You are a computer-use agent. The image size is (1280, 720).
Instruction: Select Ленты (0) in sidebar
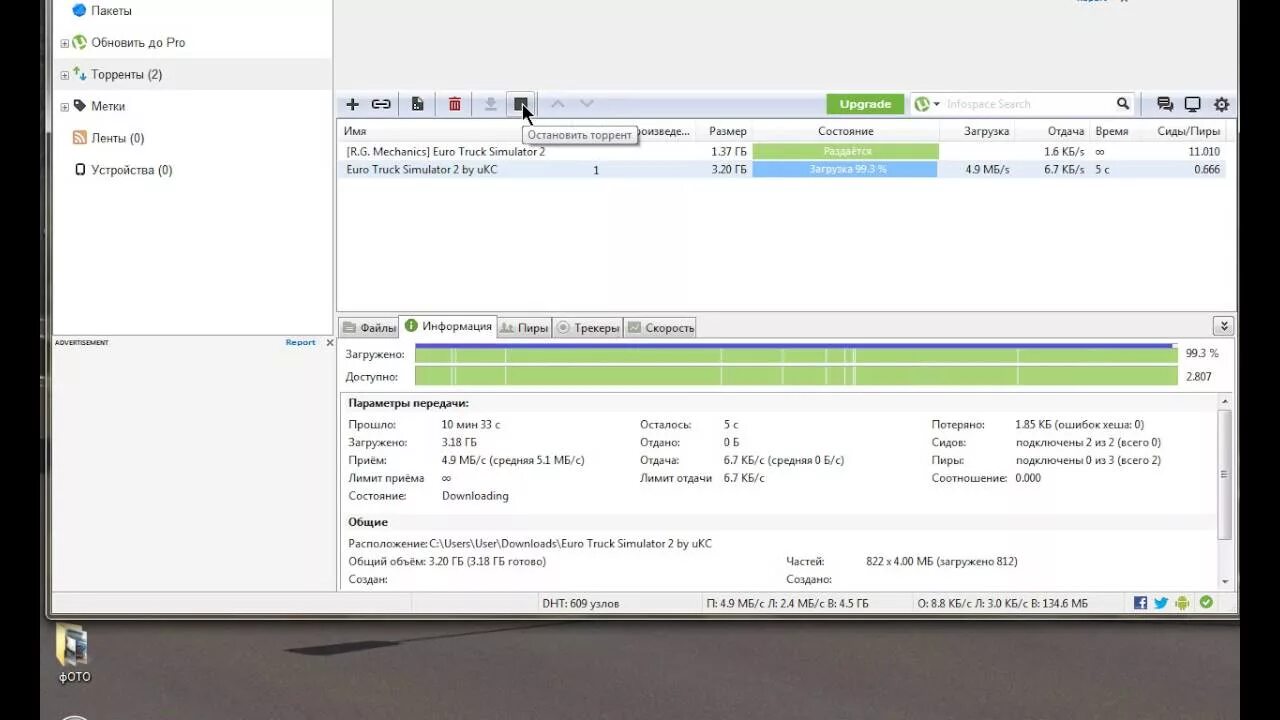coord(117,139)
